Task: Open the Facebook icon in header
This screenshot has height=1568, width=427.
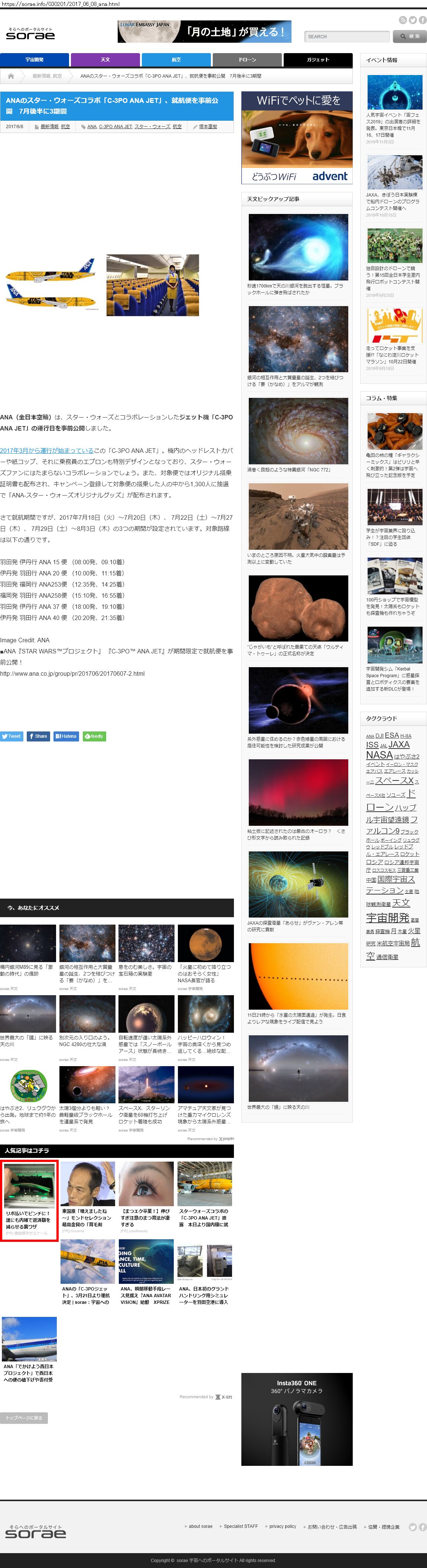Action: 422,20
